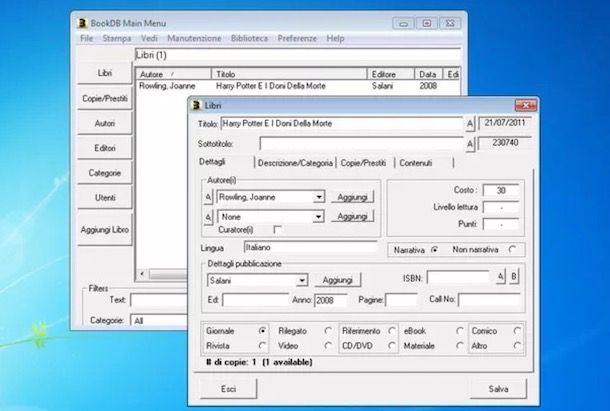Click the Autori sidebar button

click(x=105, y=123)
